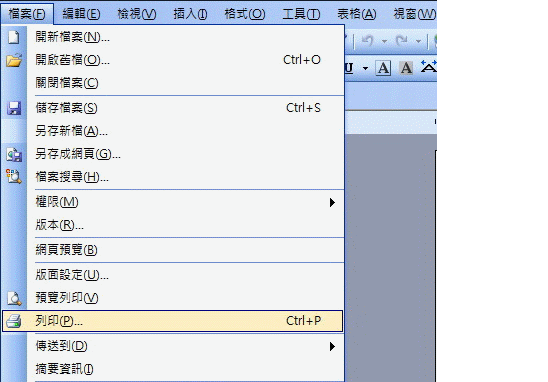Click the new document icon beside 開新檔案
This screenshot has height=382, width=548.
point(14,37)
